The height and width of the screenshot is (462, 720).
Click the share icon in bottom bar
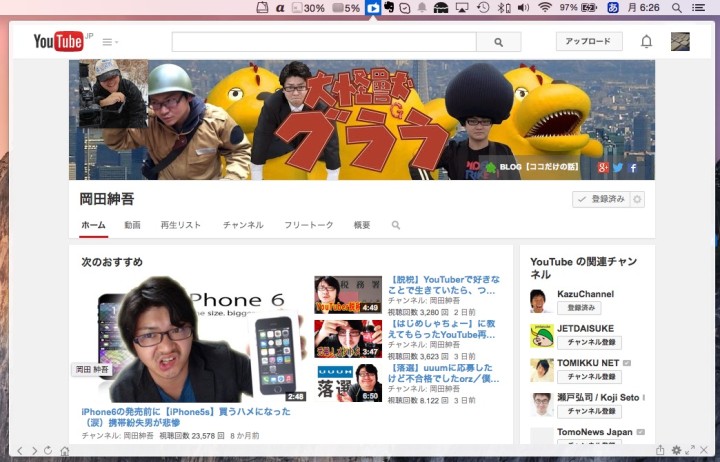tap(660, 450)
